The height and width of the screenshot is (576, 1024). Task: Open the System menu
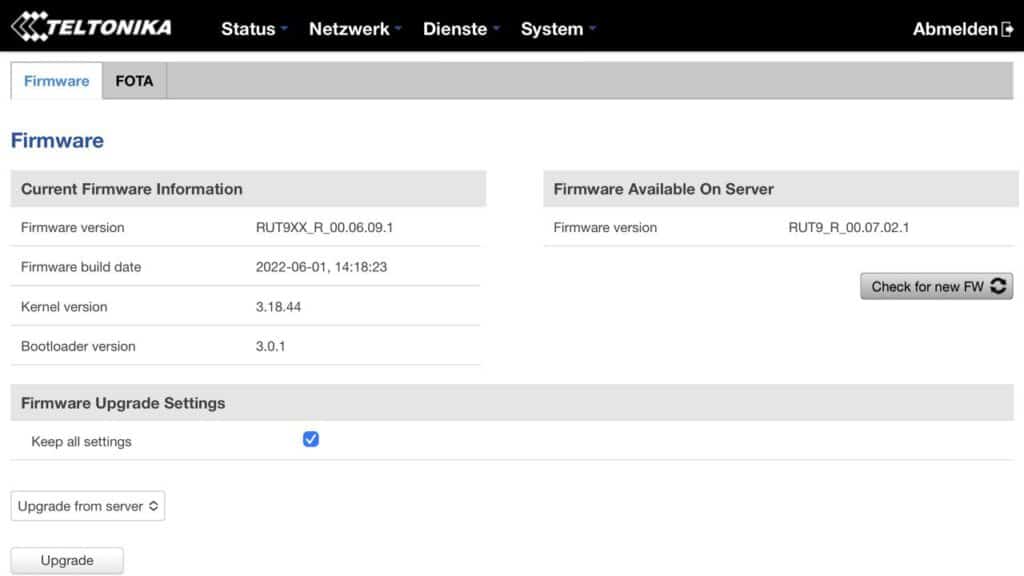click(551, 29)
